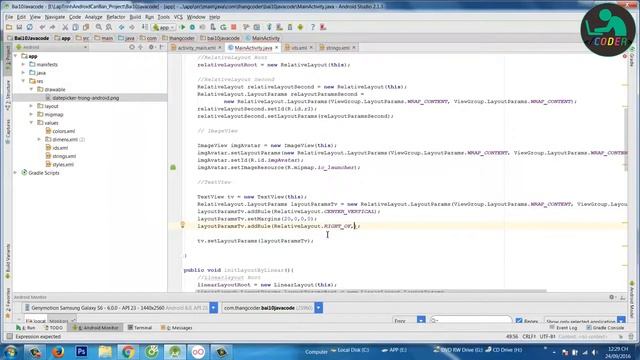Collapse the app module tree node
640x360 pixels.
pos(16,56)
